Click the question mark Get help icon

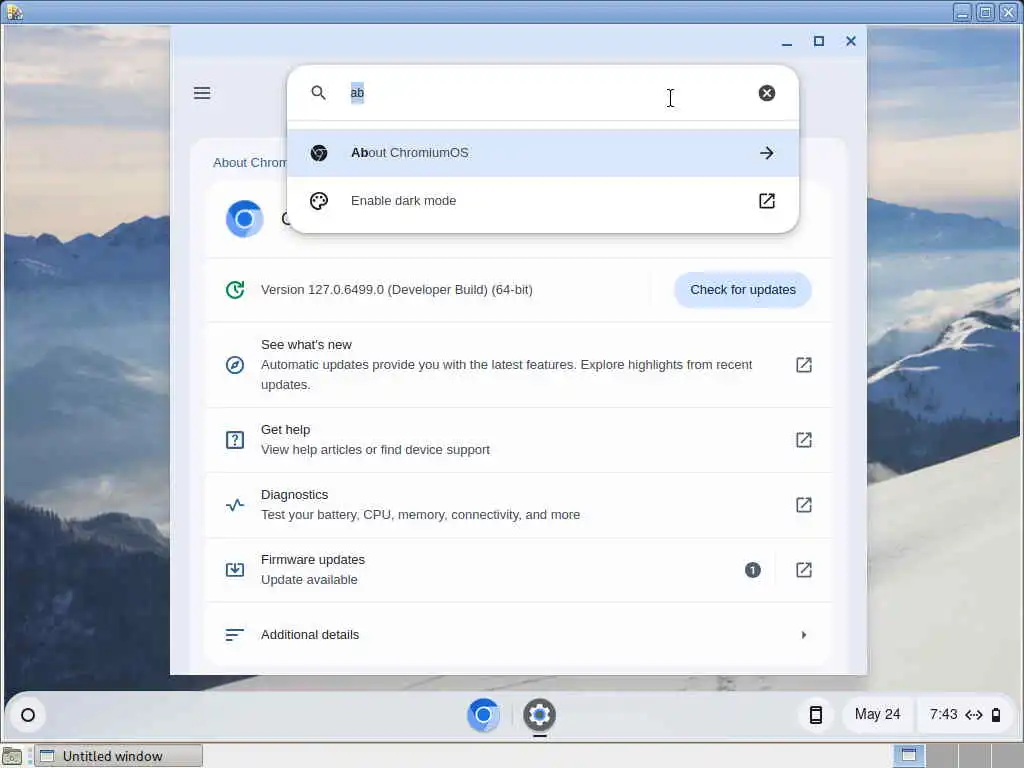point(235,440)
